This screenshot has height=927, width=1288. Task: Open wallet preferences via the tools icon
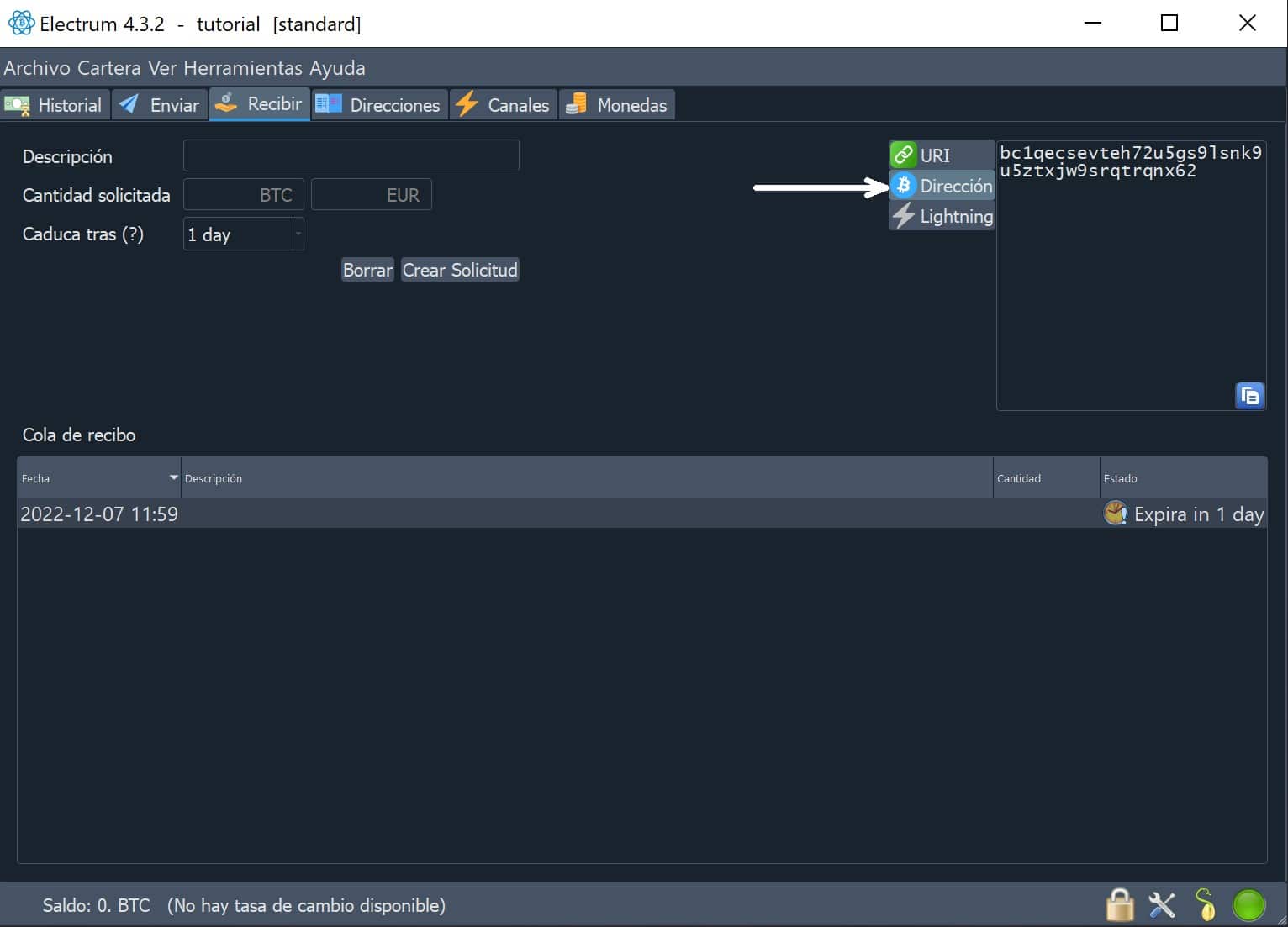[x=1161, y=905]
